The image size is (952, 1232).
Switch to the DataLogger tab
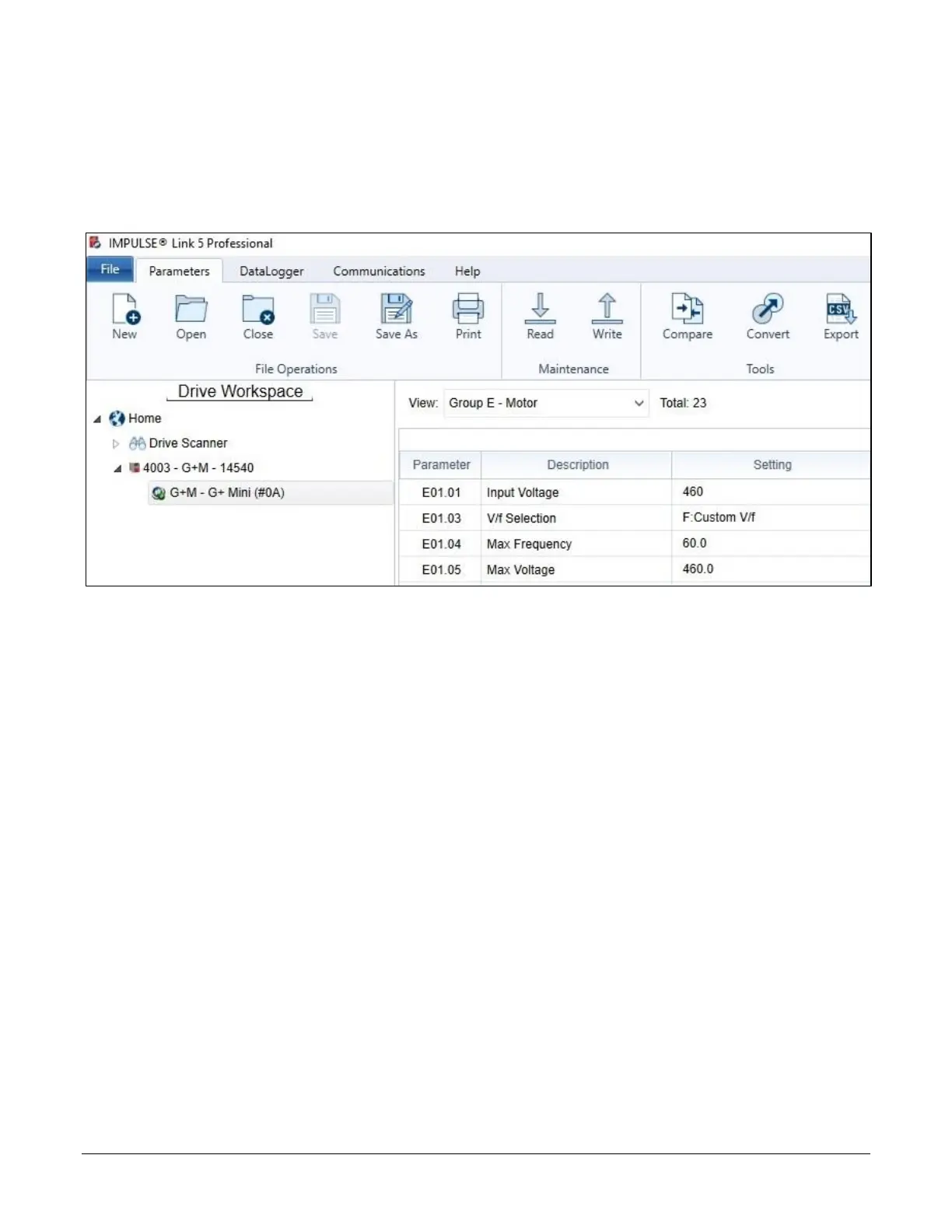click(271, 271)
